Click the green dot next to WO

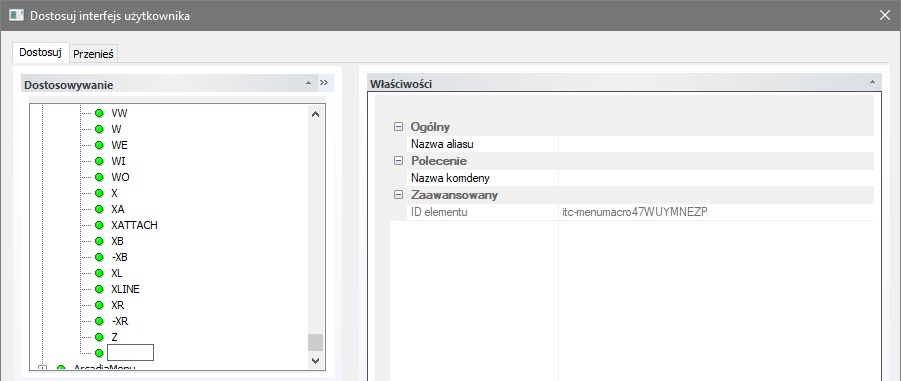99,177
